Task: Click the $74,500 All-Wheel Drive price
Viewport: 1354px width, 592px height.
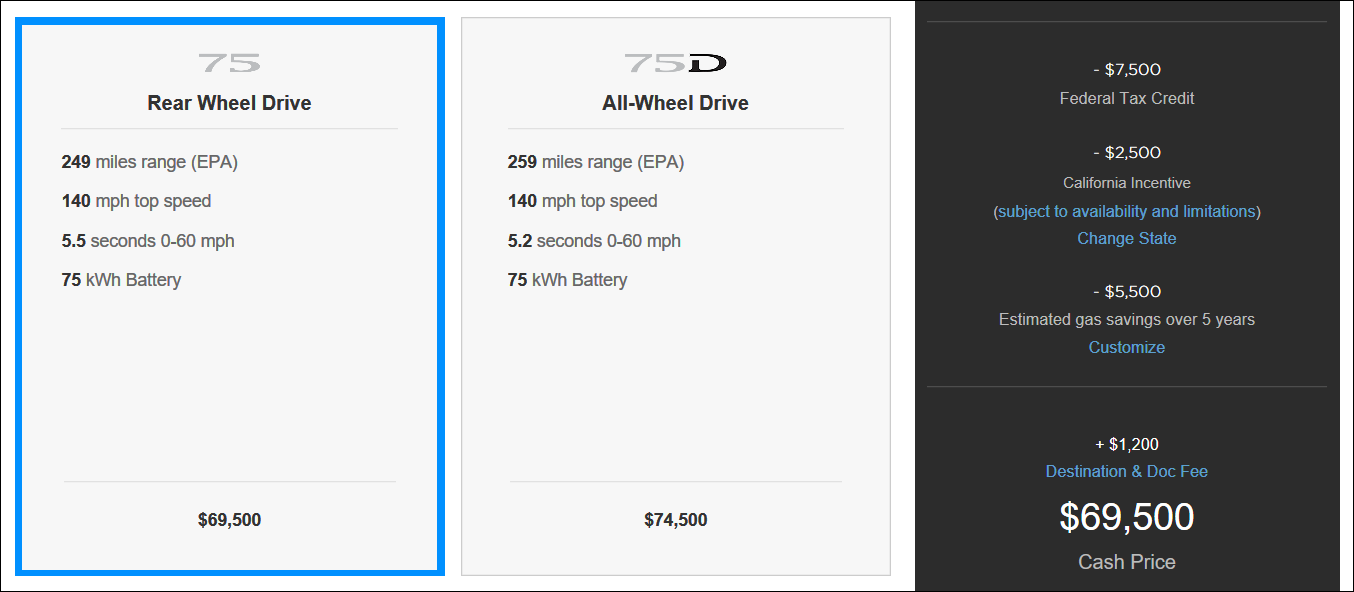Action: 675,520
